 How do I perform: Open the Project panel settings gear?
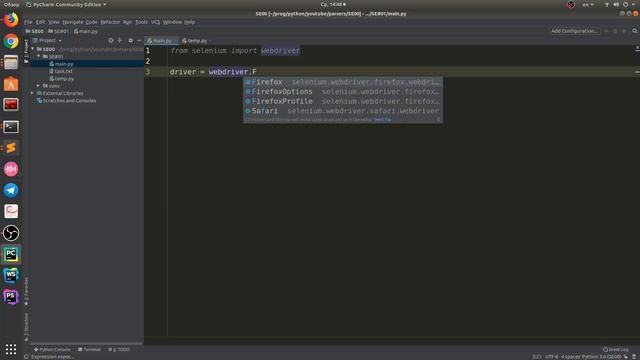click(x=130, y=40)
